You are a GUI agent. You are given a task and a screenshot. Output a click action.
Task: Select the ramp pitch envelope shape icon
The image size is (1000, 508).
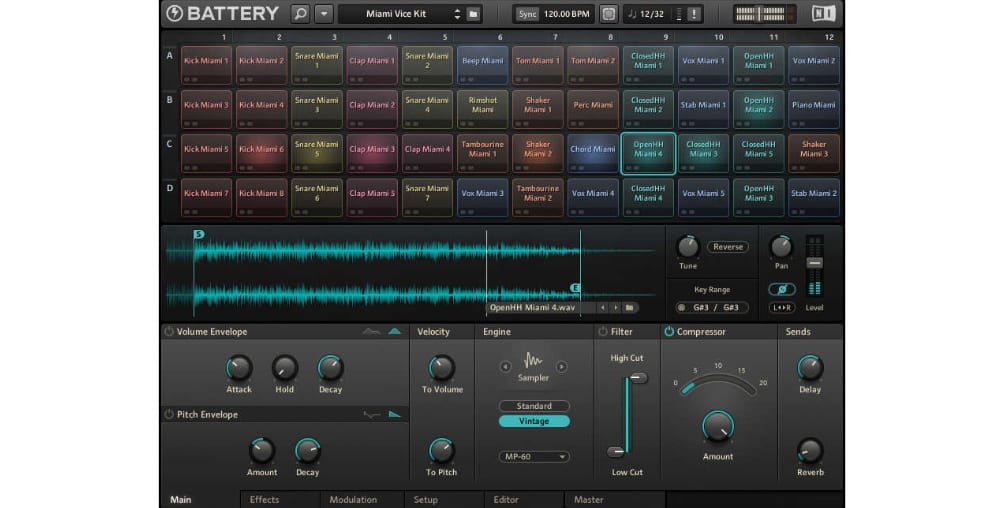(395, 414)
